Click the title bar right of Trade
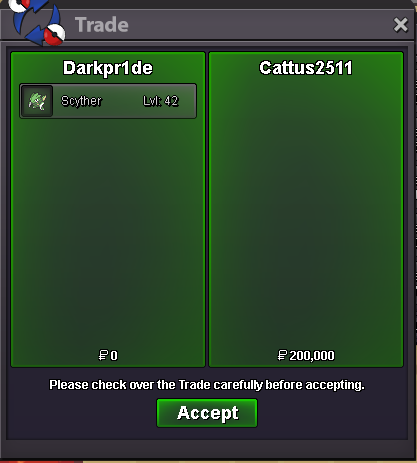Image resolution: width=417 pixels, height=463 pixels. (260, 25)
